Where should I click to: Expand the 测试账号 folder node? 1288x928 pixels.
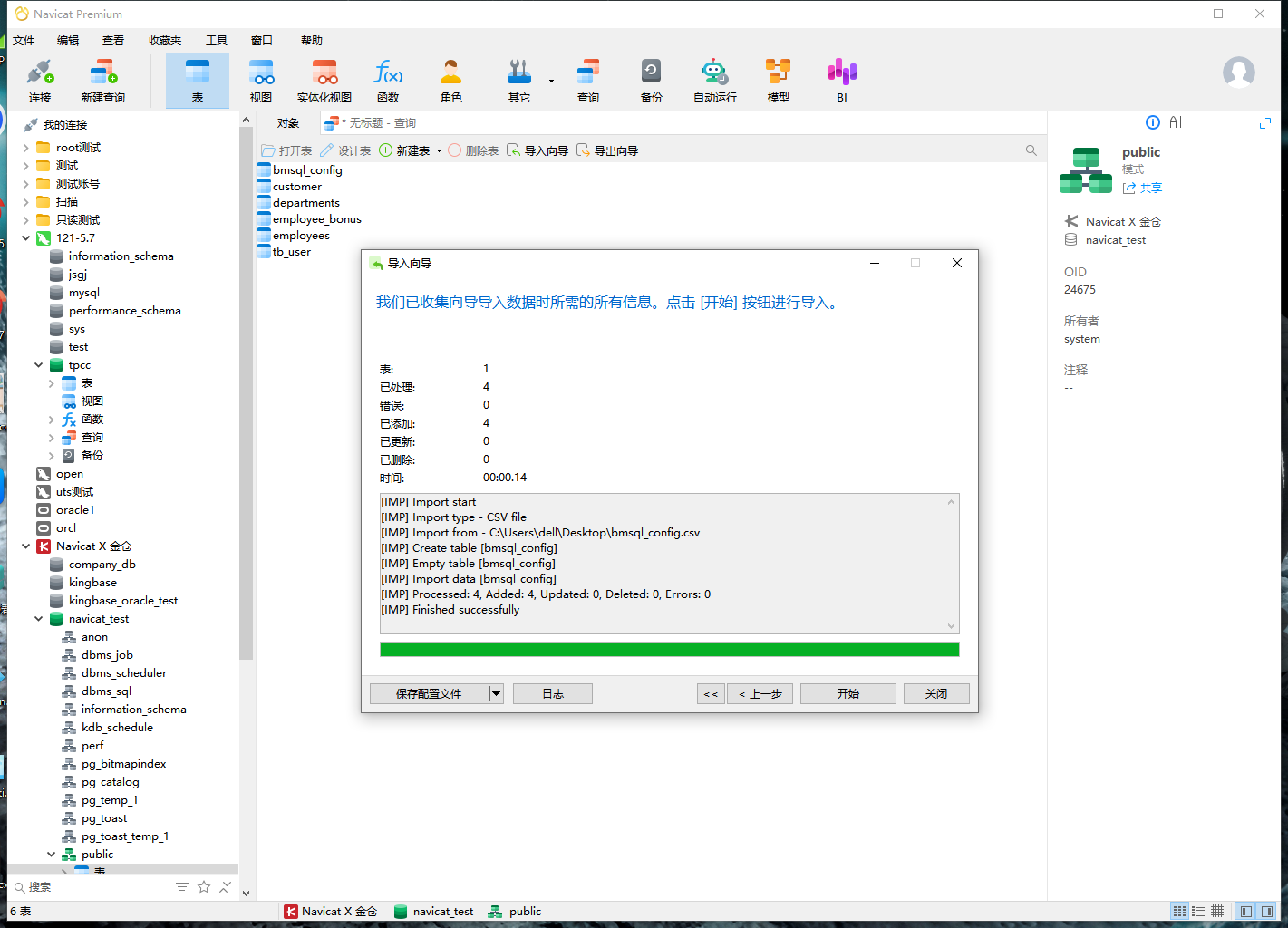[25, 184]
